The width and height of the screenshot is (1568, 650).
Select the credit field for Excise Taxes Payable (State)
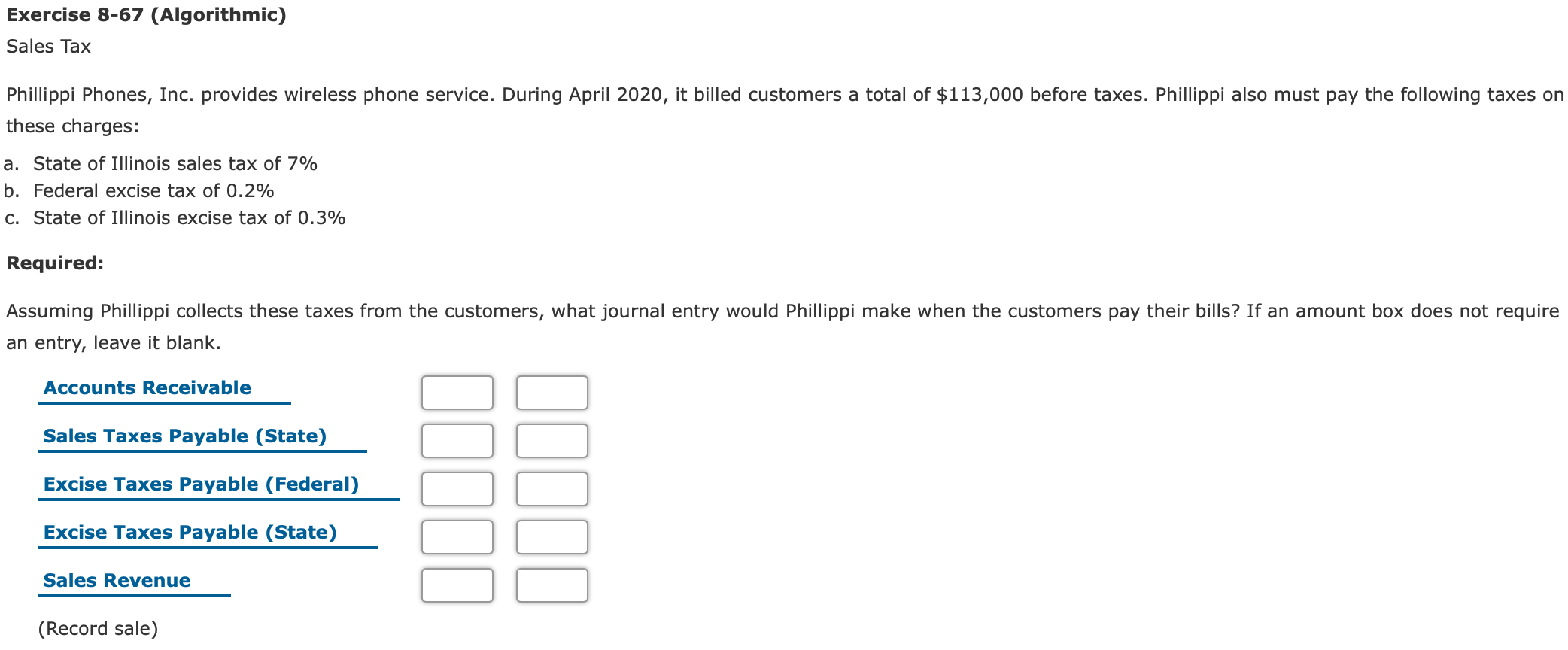coord(552,536)
